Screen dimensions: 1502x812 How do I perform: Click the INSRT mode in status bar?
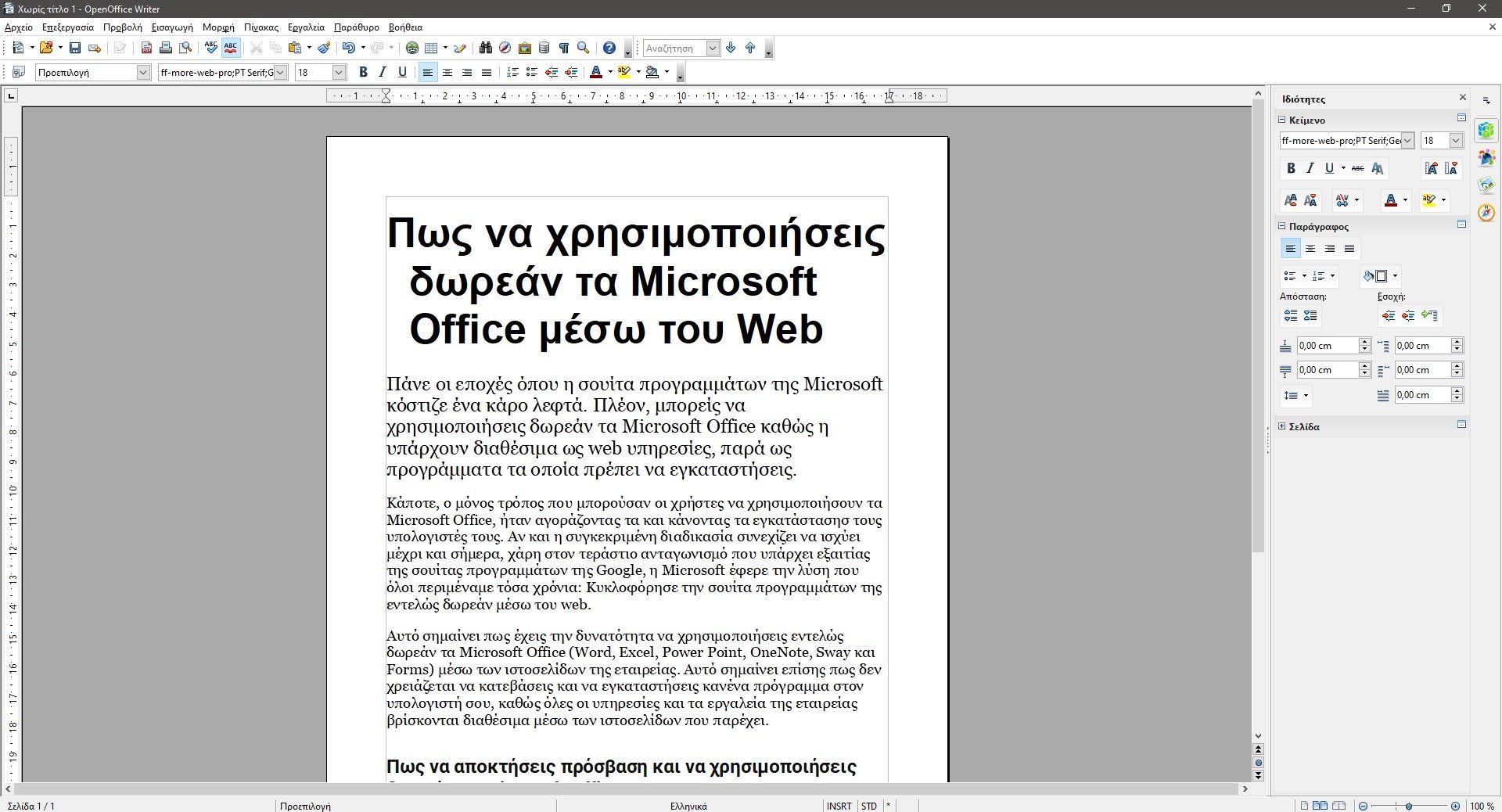coord(839,806)
